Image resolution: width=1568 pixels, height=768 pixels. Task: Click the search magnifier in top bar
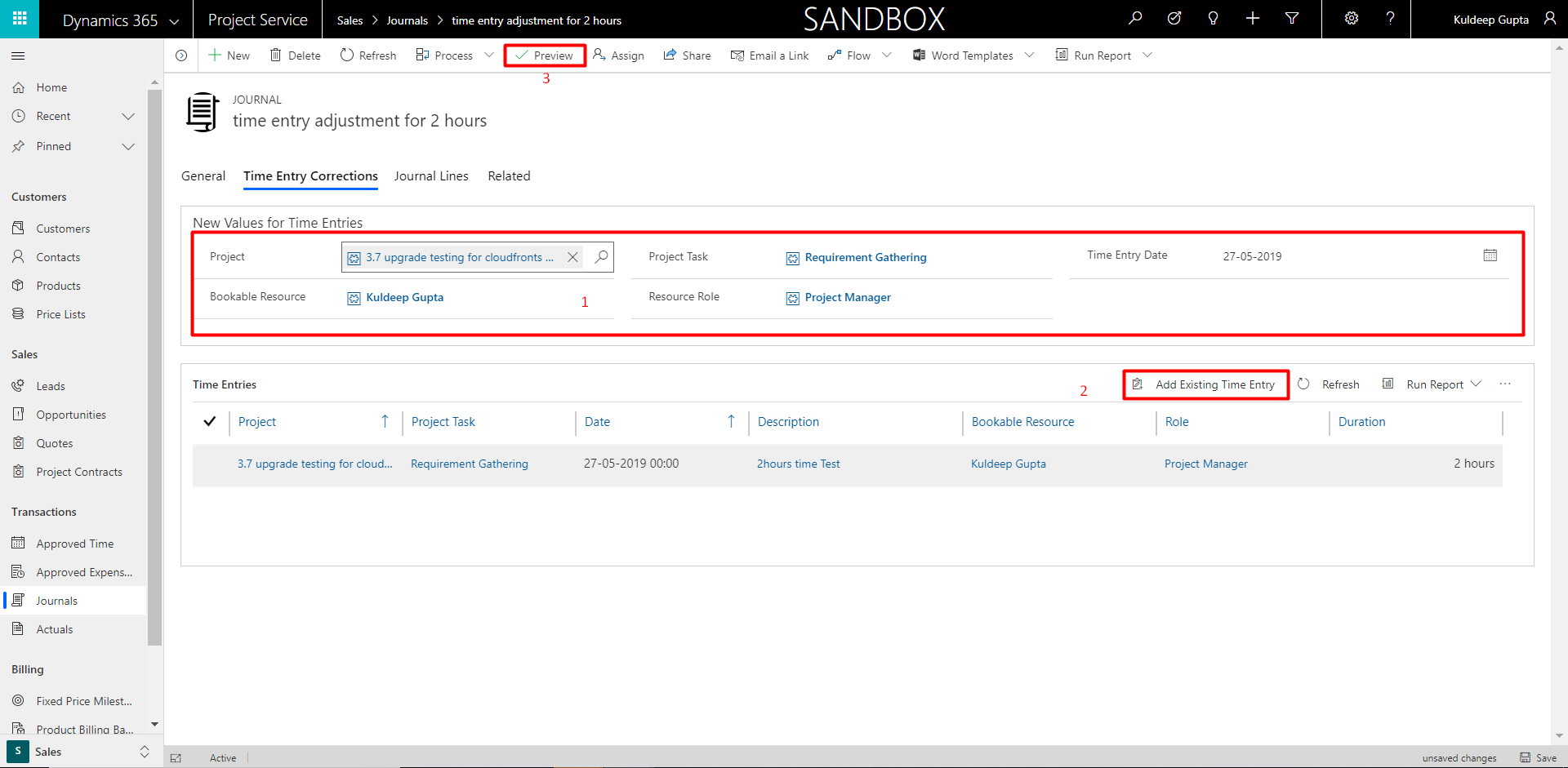click(1135, 19)
